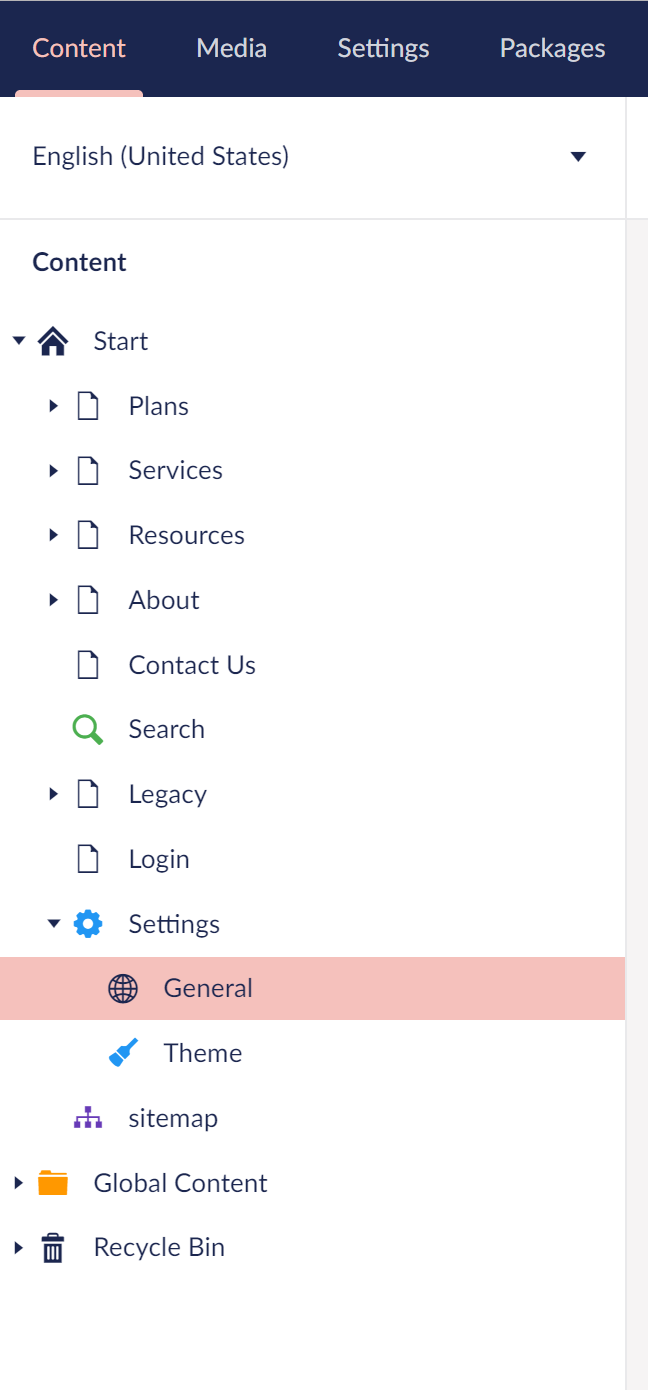Expand the Legacy node arrow
Screen dimensions: 648x1390
pyautogui.click(x=54, y=794)
